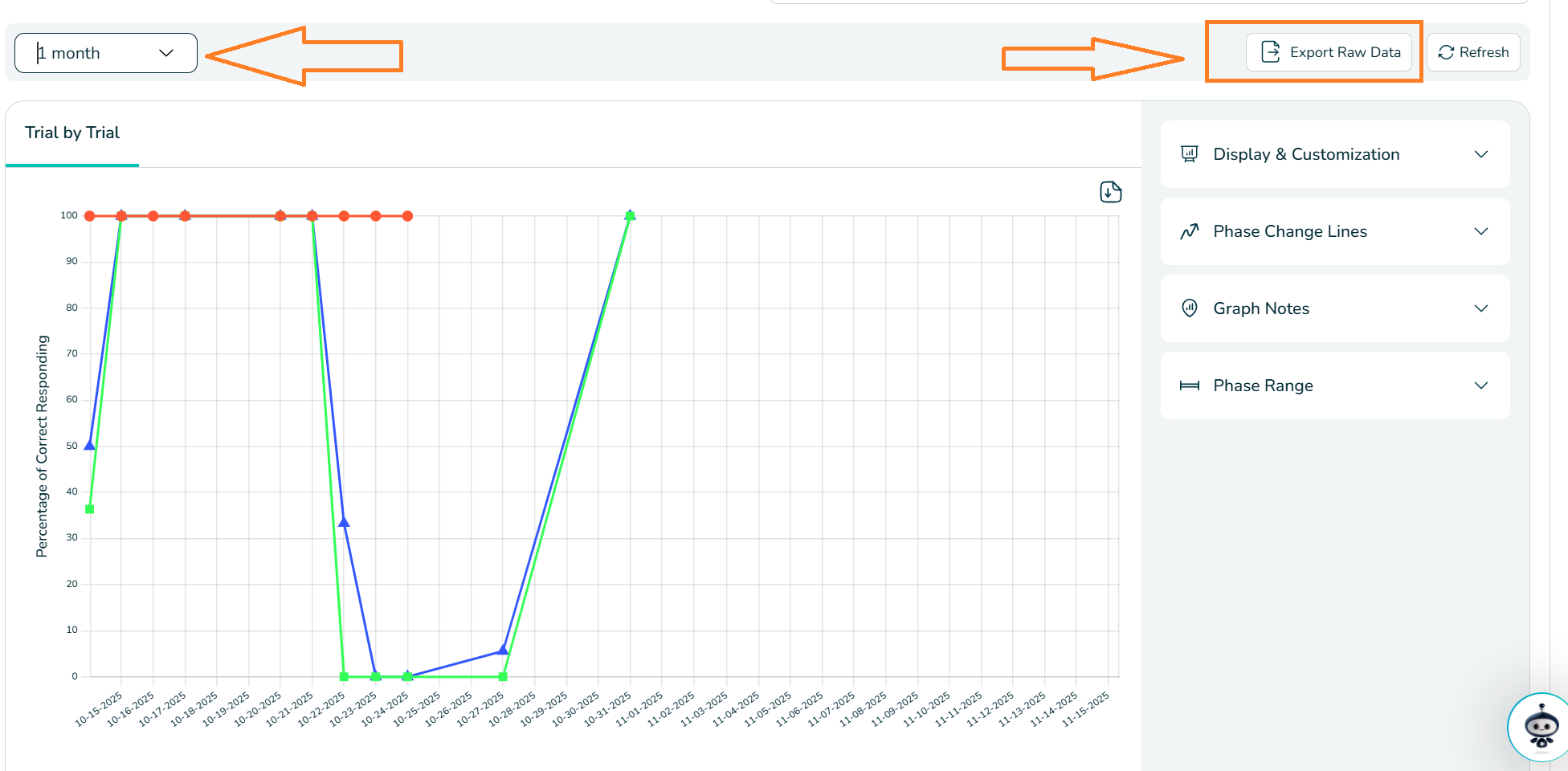Click the Graph Notes pin icon

click(1190, 308)
